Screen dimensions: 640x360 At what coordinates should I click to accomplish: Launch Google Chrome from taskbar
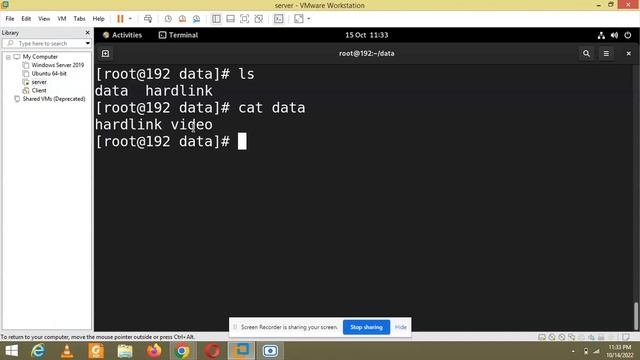pos(182,351)
